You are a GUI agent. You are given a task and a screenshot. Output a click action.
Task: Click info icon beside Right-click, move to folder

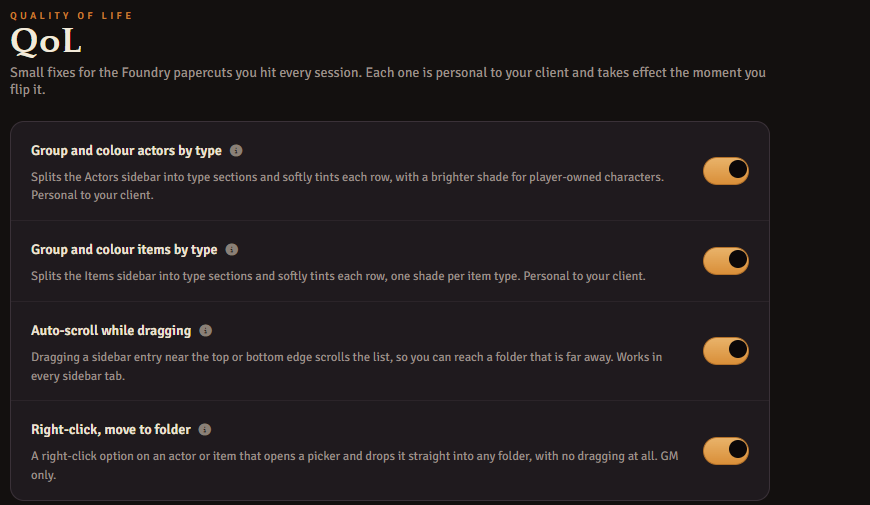[205, 430]
